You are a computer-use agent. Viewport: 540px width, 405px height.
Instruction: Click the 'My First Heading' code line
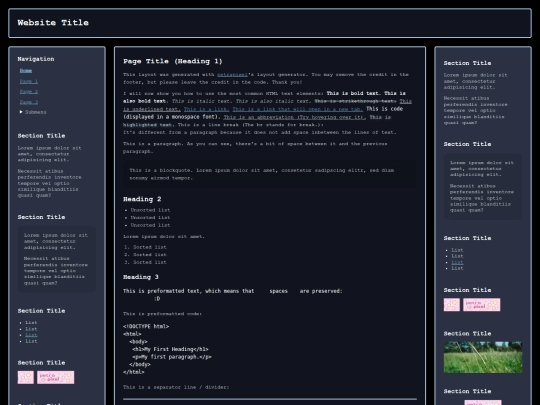click(x=170, y=349)
